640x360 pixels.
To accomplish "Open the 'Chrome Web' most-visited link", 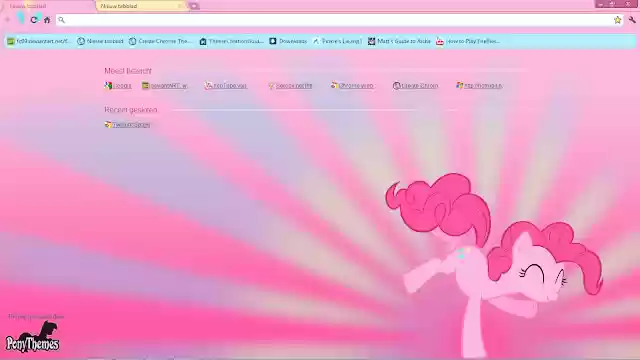I will tap(352, 86).
